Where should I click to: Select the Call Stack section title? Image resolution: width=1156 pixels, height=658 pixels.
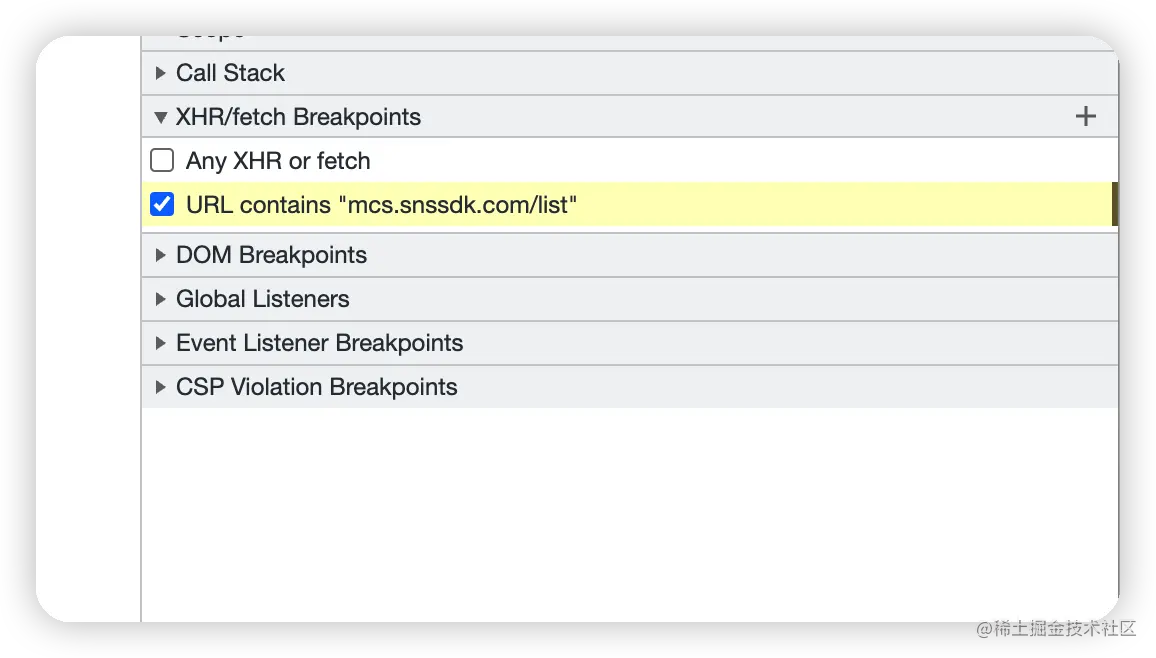(230, 73)
